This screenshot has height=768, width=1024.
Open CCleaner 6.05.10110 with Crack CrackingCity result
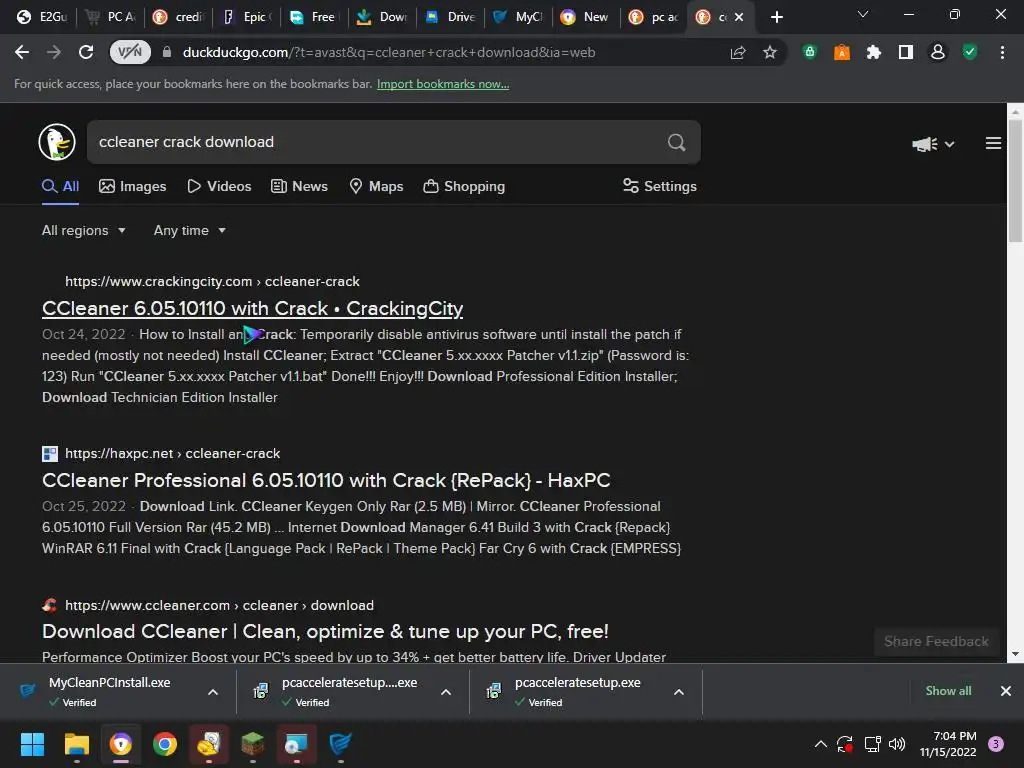point(252,308)
